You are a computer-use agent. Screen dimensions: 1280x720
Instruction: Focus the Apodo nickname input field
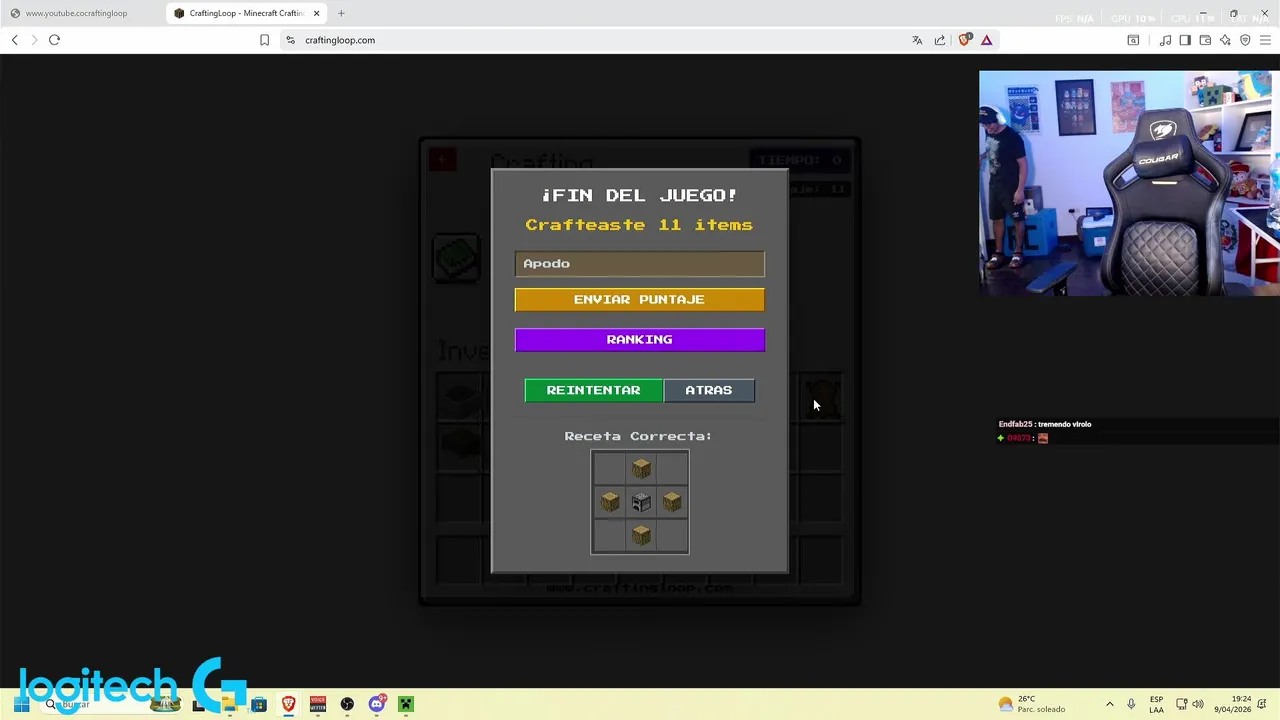tap(639, 263)
